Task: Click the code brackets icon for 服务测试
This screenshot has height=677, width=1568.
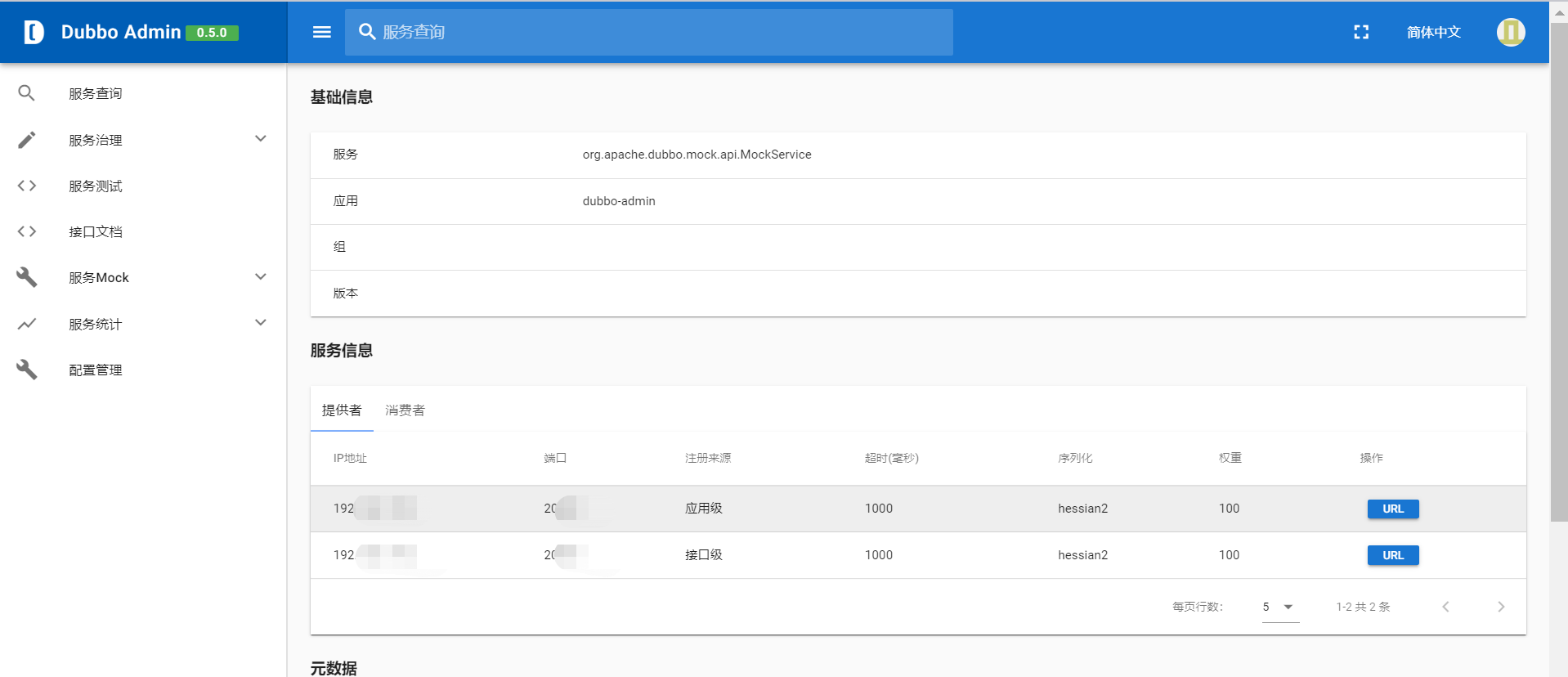Action: (27, 186)
